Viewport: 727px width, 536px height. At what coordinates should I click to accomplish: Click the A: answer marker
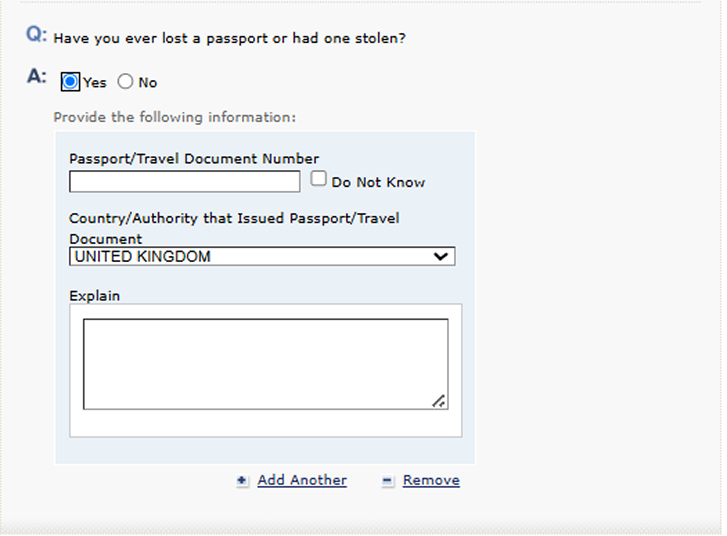(x=37, y=76)
